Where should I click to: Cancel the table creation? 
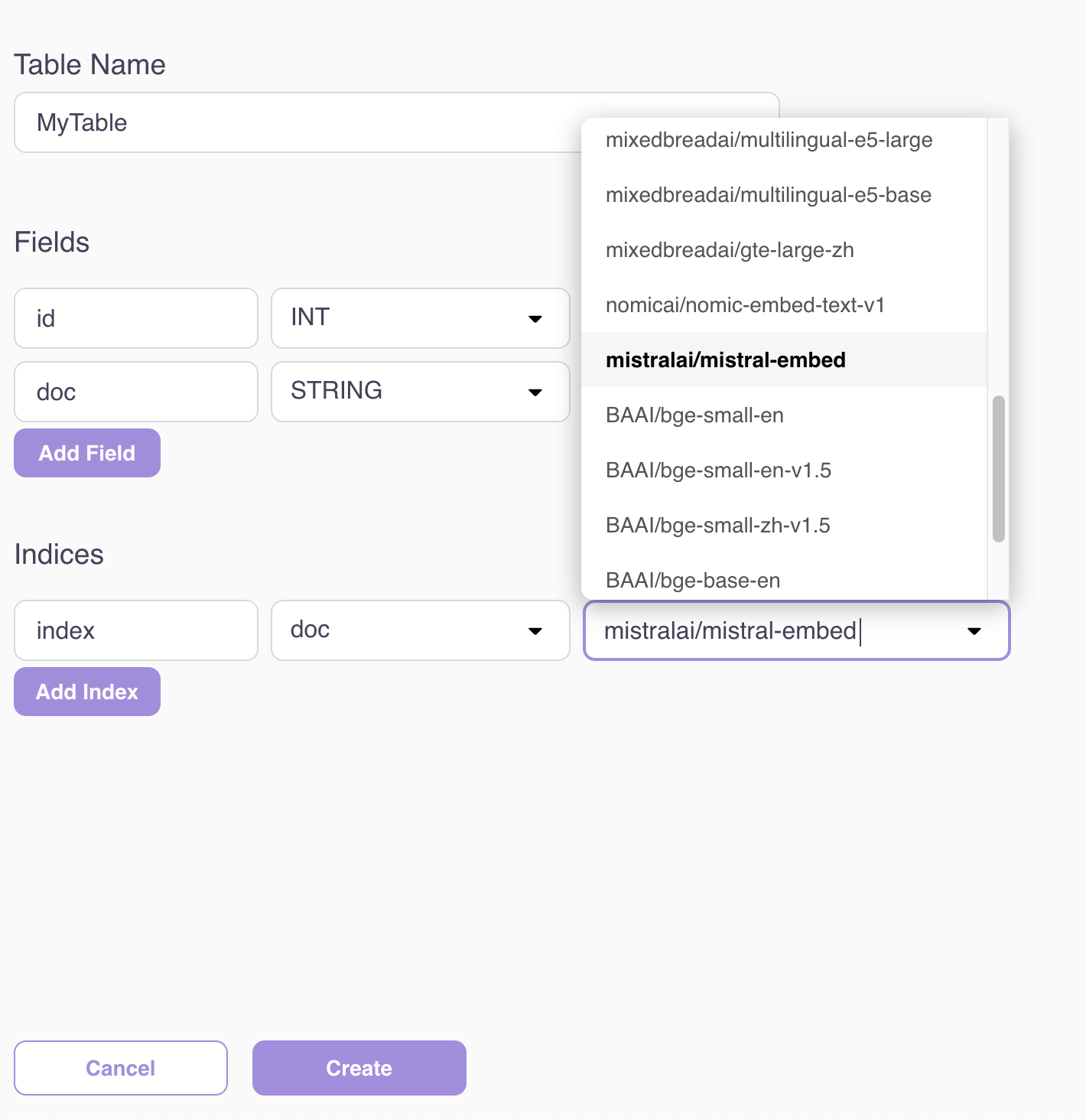point(121,1068)
